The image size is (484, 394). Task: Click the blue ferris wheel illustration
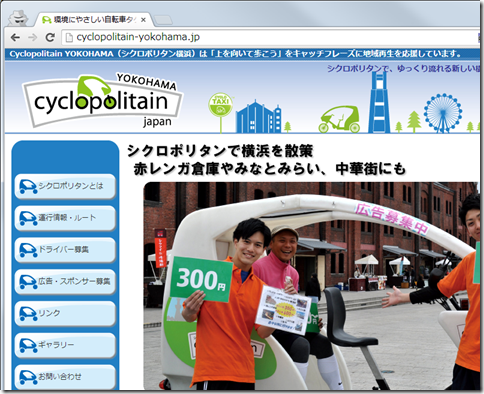click(x=443, y=113)
